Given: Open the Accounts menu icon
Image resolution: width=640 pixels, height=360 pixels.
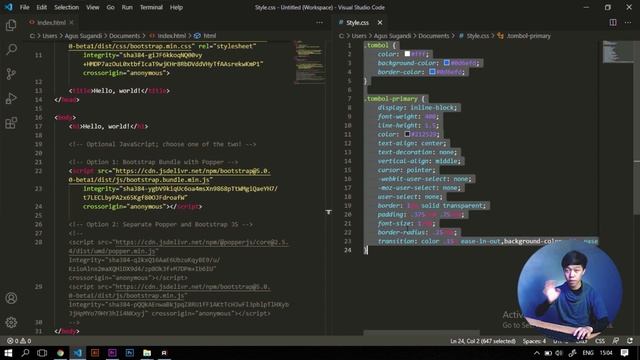Looking at the screenshot, I should (11, 298).
